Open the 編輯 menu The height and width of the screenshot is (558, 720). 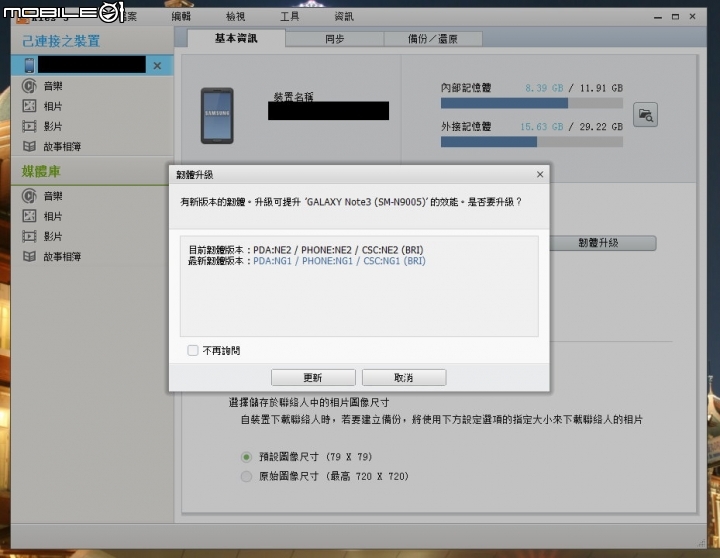[181, 17]
